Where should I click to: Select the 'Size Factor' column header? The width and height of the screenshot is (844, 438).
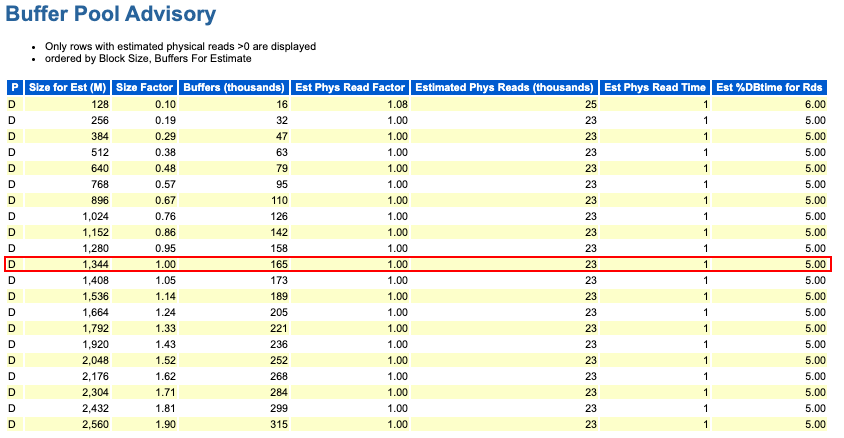pos(144,88)
